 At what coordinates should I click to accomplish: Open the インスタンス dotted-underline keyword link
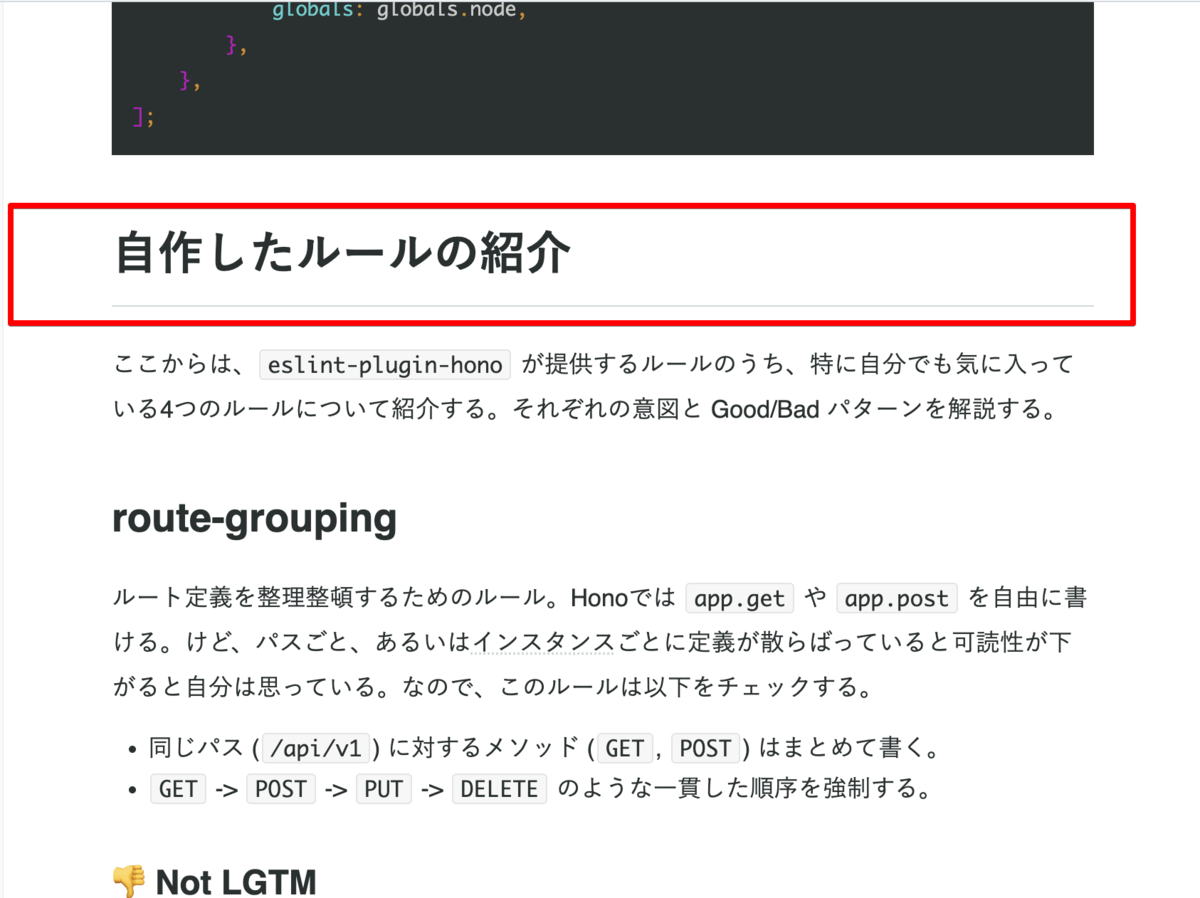click(542, 642)
